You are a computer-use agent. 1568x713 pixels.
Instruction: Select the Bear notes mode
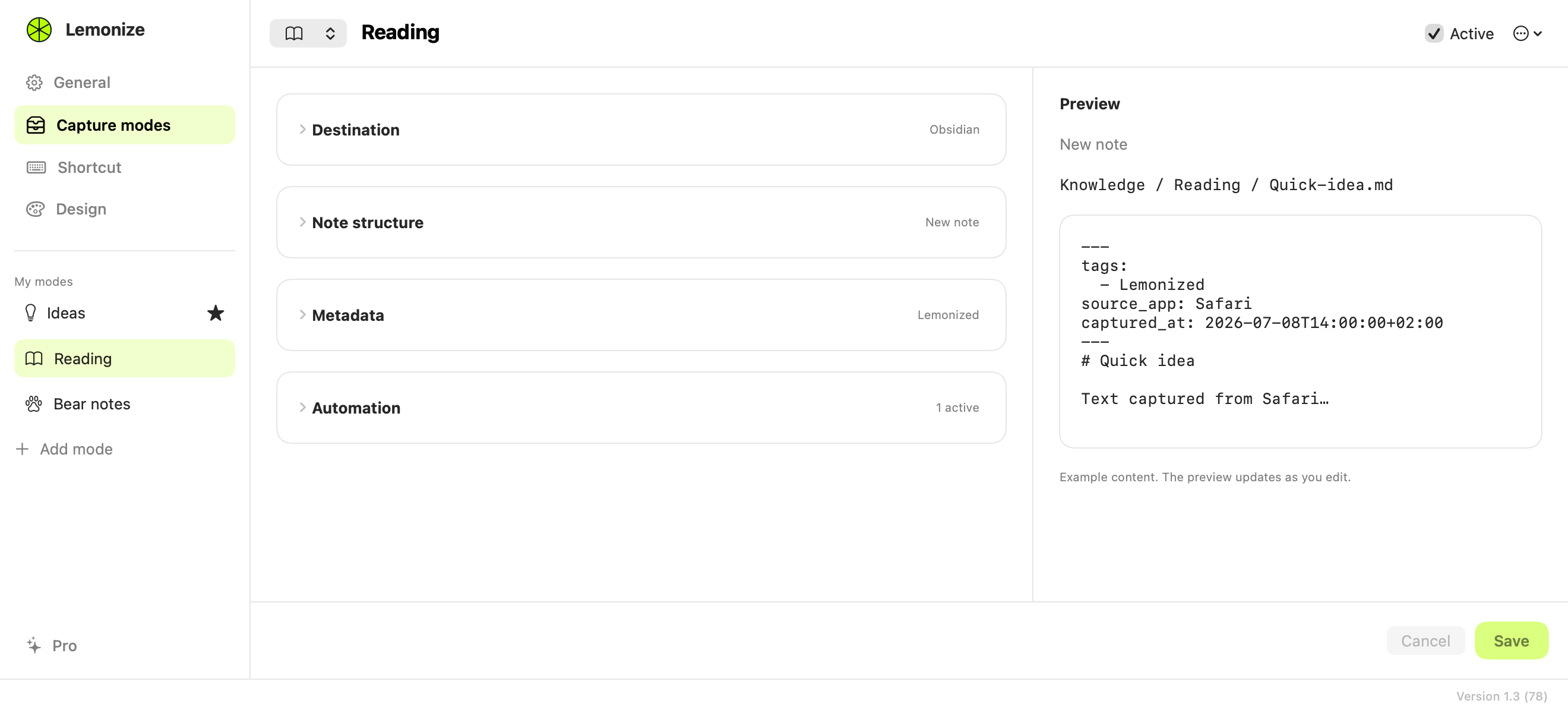pyautogui.click(x=125, y=403)
